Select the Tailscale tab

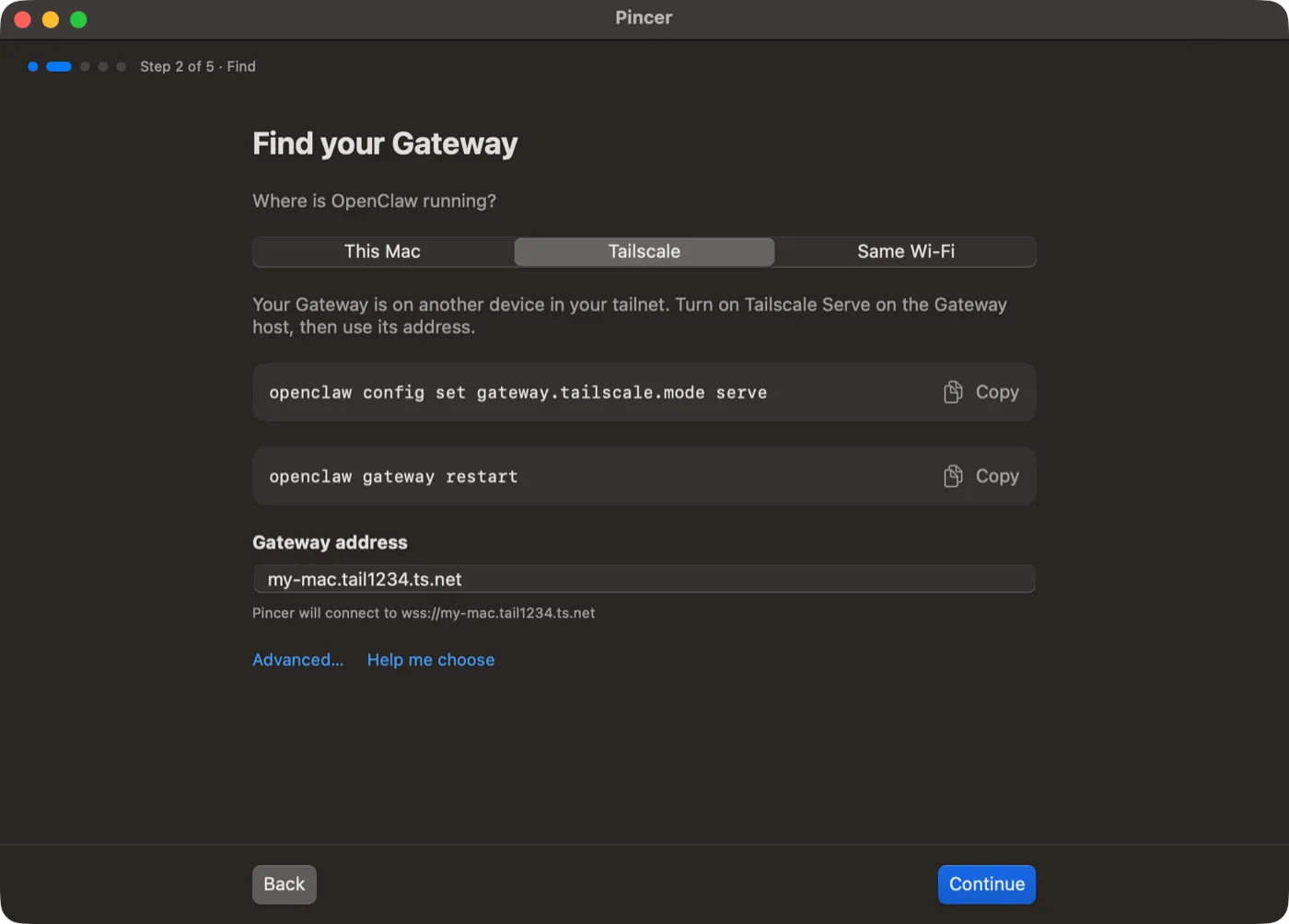644,251
